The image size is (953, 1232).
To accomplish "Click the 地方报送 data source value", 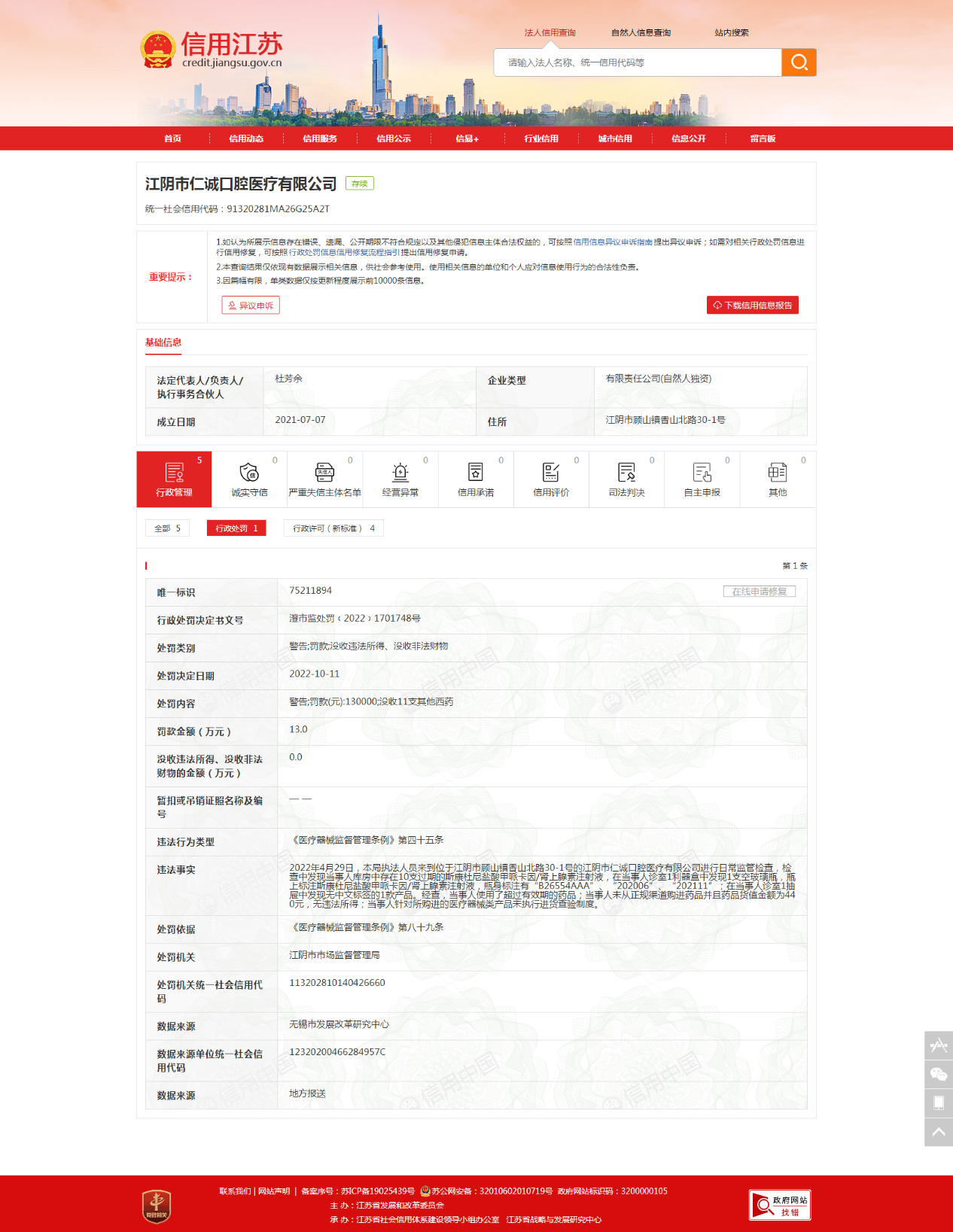I will coord(307,1094).
